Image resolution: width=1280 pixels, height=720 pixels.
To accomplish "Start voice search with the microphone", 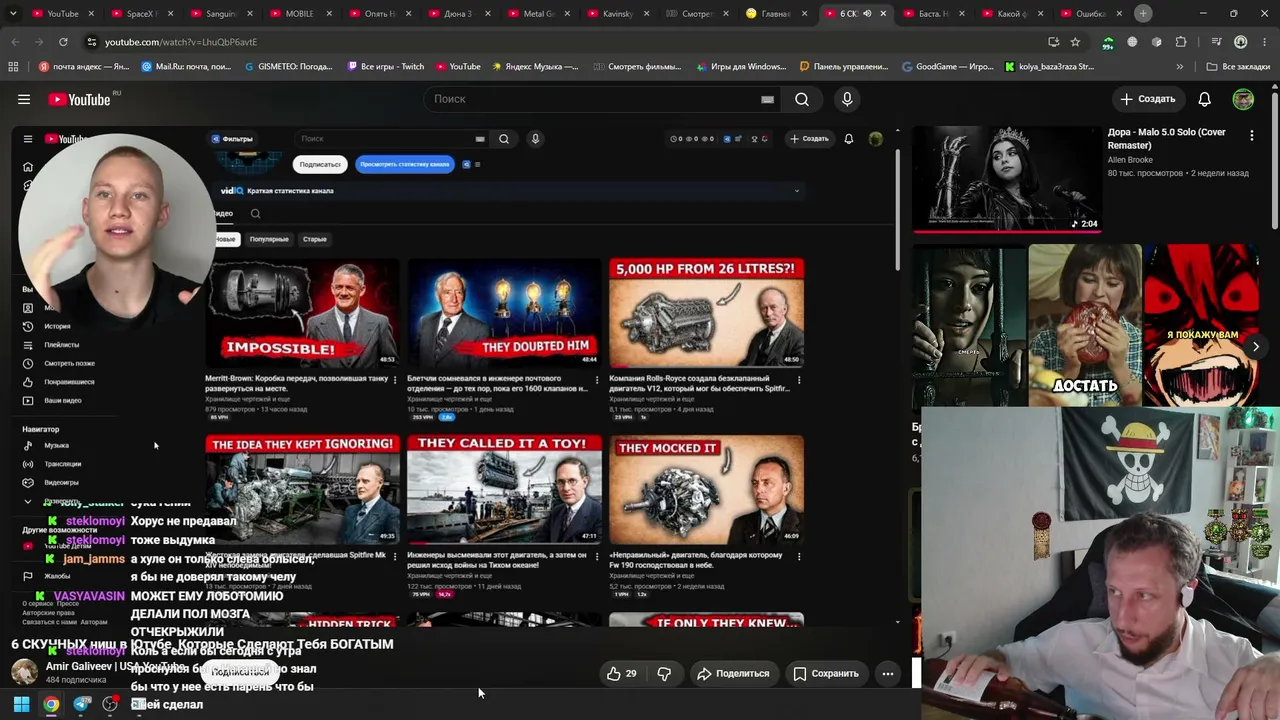I will (x=847, y=99).
